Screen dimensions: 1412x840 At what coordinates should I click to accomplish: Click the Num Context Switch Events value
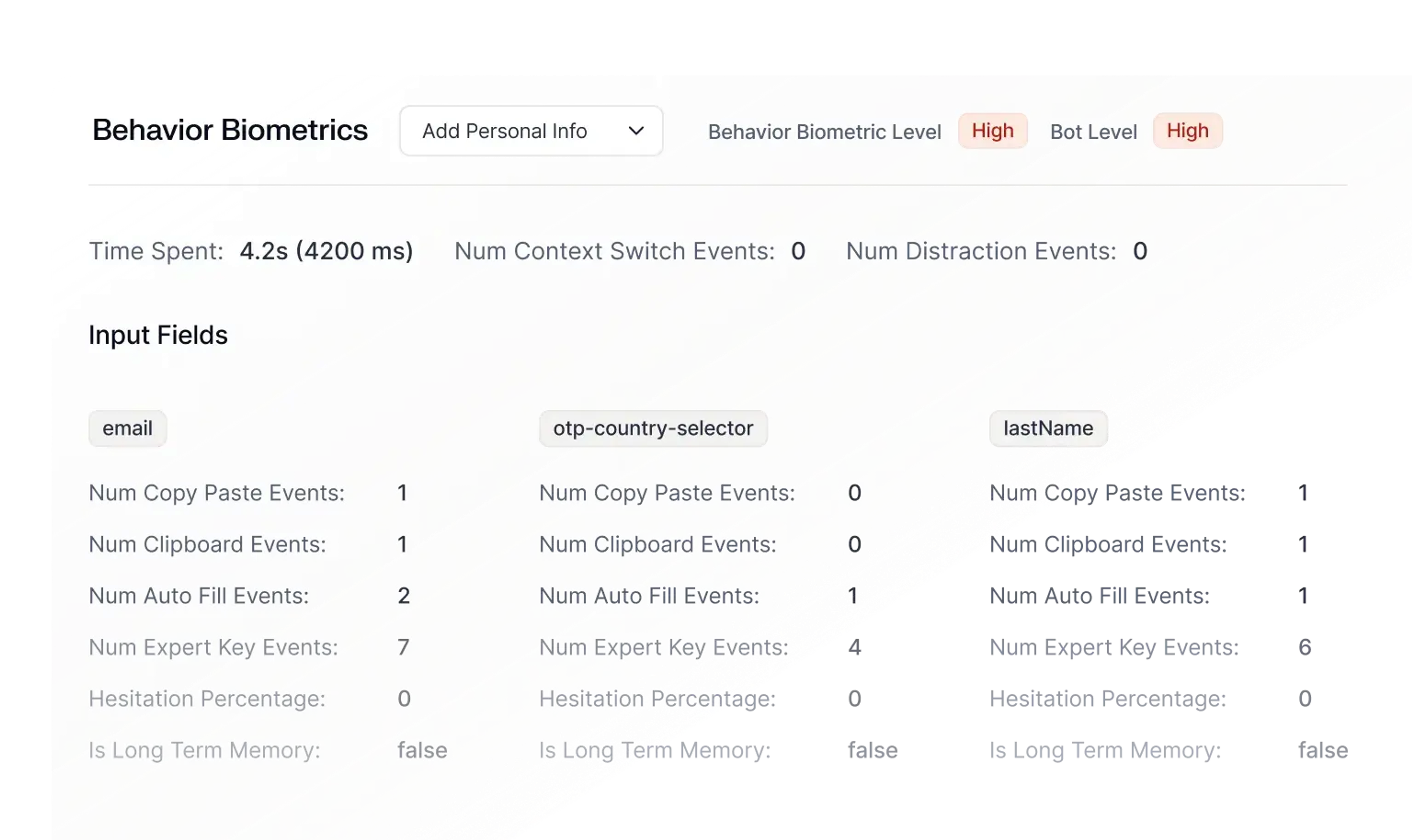(798, 251)
